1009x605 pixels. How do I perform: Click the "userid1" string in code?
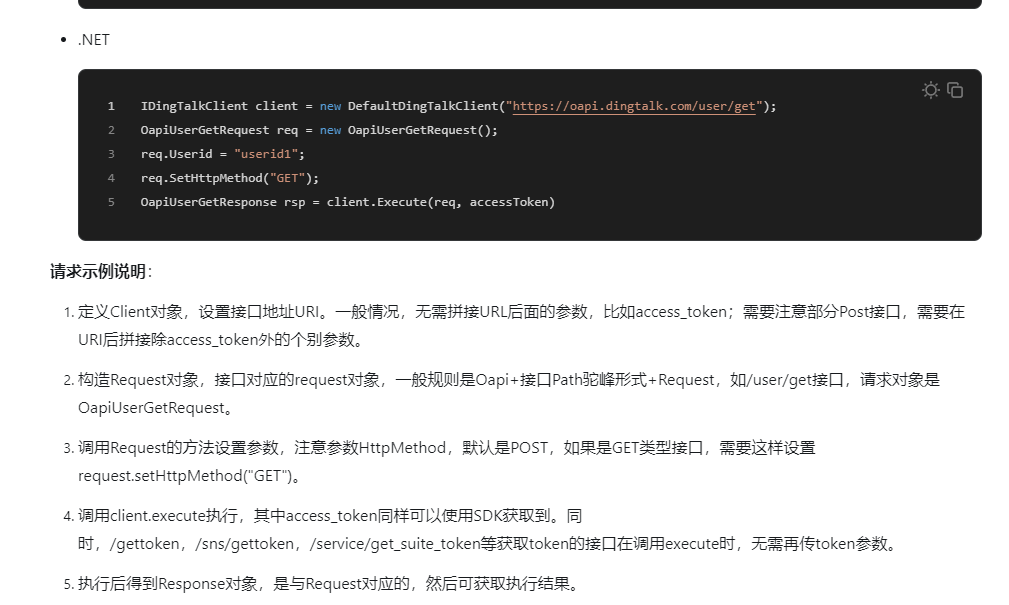268,154
